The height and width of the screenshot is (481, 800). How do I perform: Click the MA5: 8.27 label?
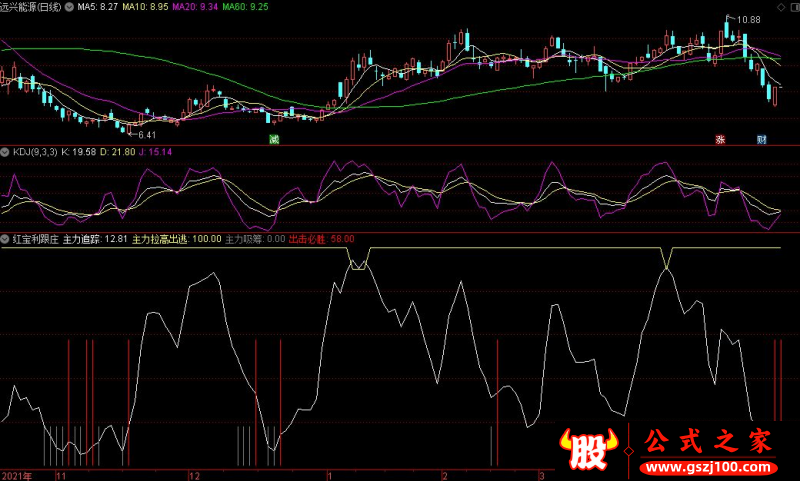97,7
